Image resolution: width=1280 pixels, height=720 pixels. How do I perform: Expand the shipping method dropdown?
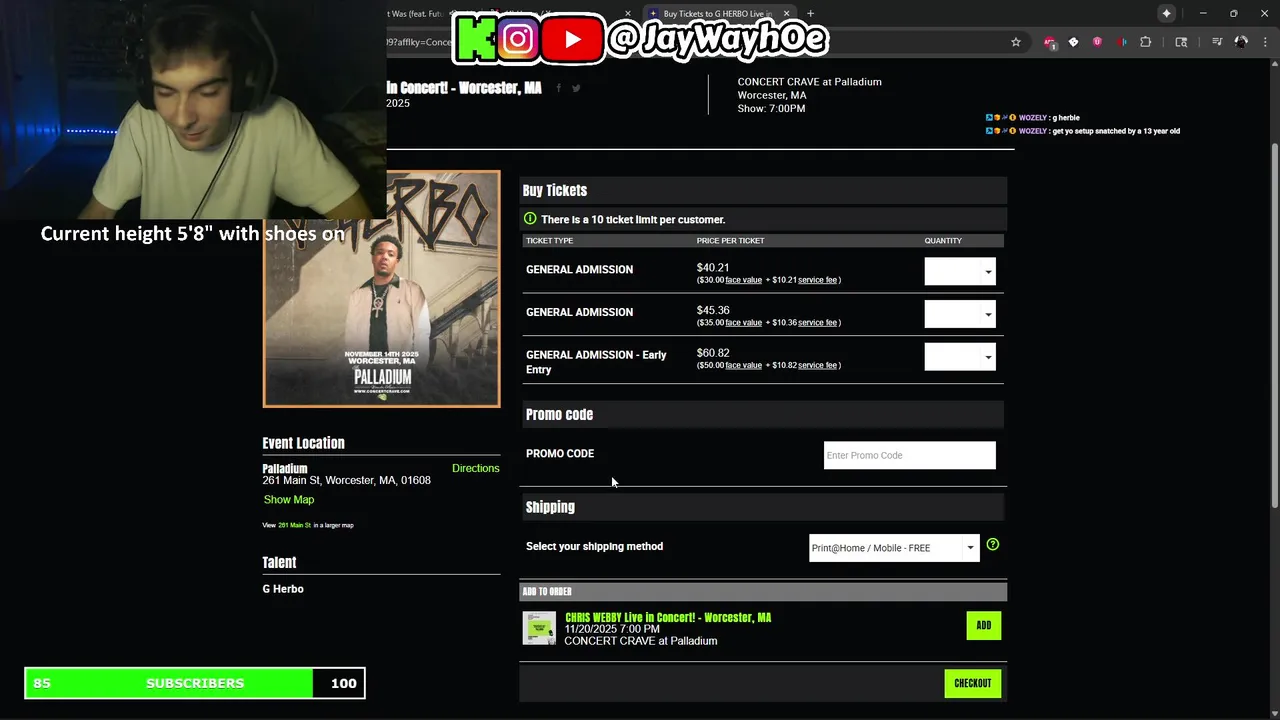coord(894,547)
